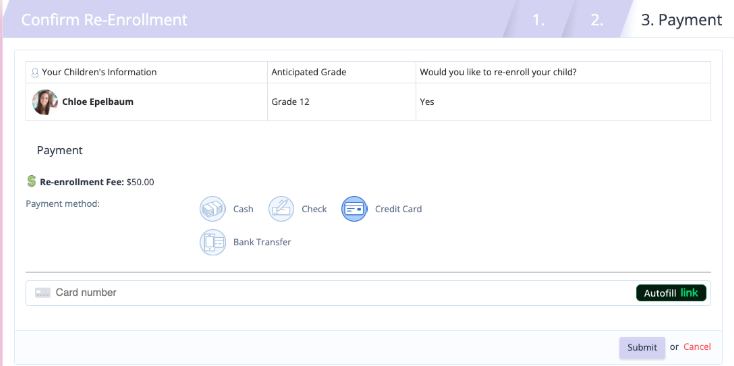Click the Submit button
The height and width of the screenshot is (366, 734).
[x=642, y=348]
